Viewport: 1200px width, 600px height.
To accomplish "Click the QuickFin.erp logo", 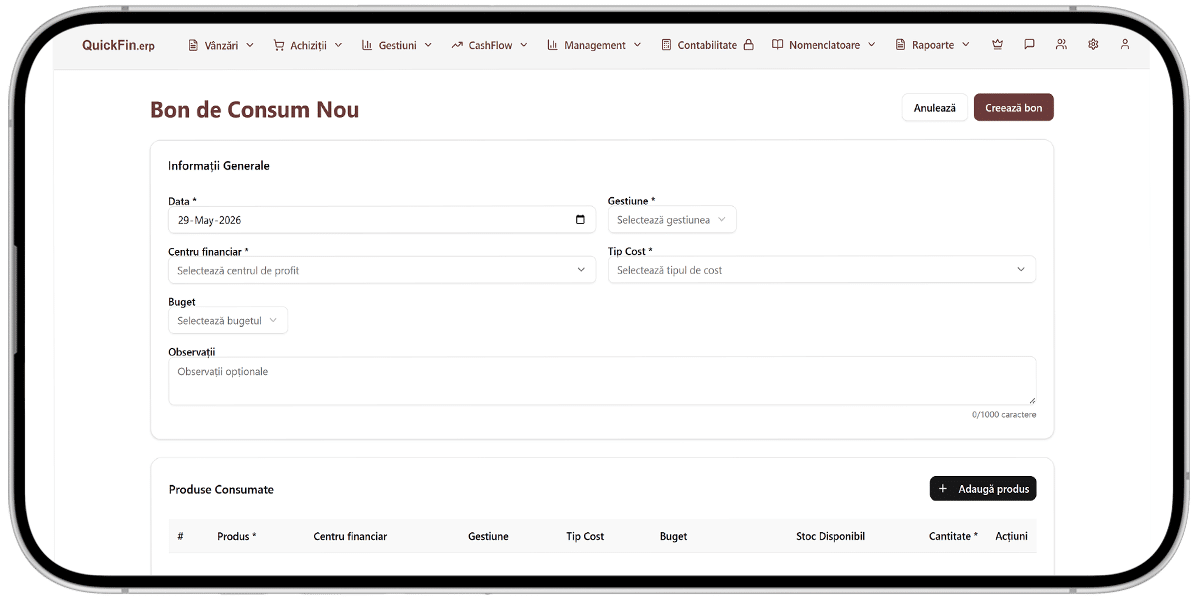I will coord(118,45).
